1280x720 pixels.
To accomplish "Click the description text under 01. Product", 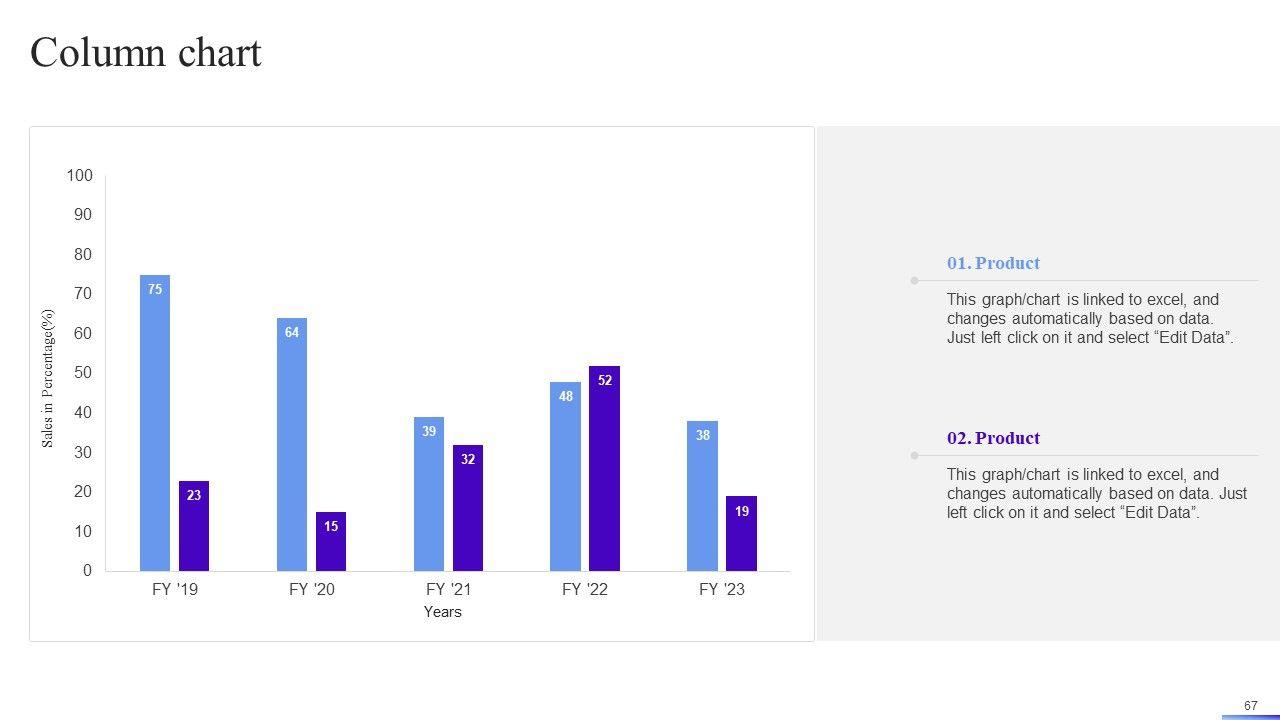I will pyautogui.click(x=1090, y=318).
